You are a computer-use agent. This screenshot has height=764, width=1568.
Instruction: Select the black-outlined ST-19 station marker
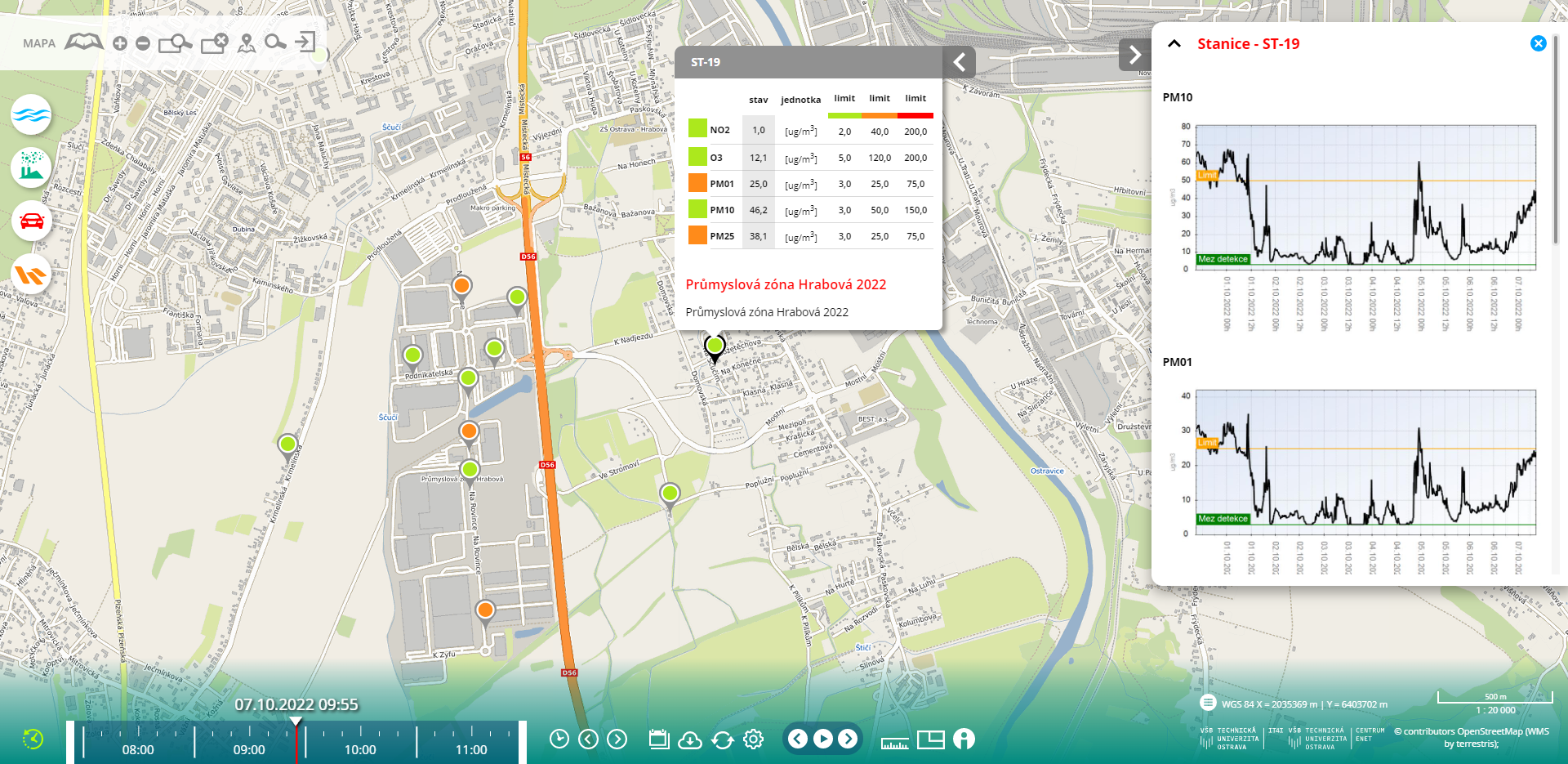tap(715, 347)
